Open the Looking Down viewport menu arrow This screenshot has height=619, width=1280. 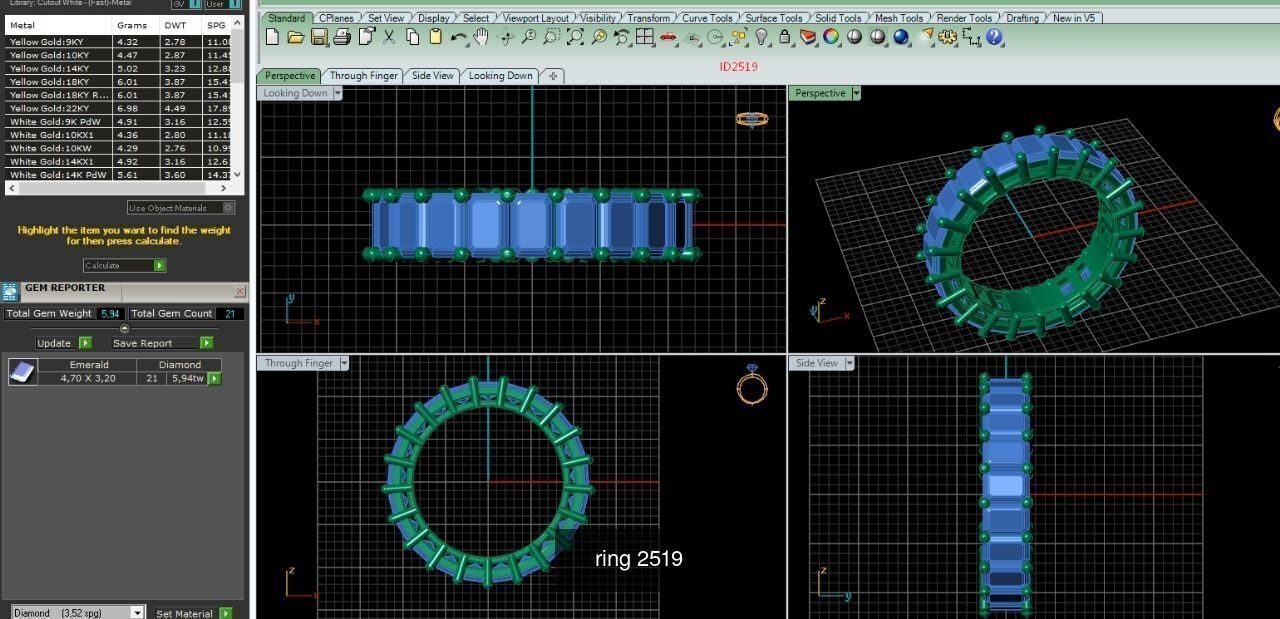pyautogui.click(x=337, y=93)
